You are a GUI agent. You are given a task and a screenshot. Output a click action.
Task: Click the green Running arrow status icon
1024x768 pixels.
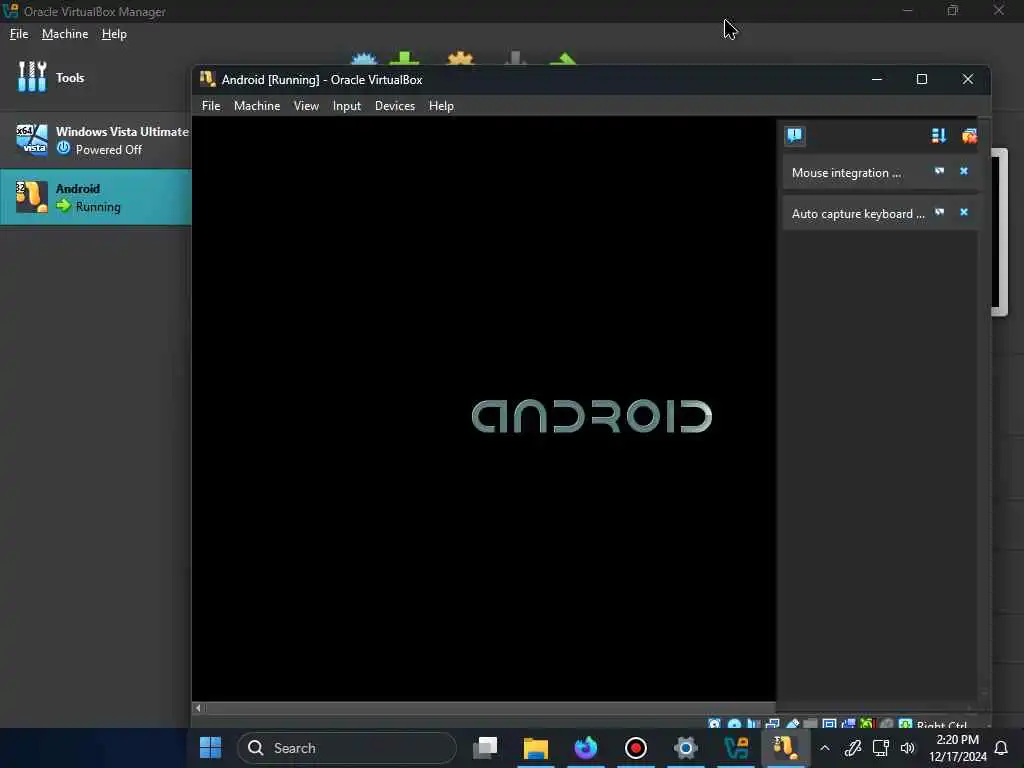pos(63,206)
